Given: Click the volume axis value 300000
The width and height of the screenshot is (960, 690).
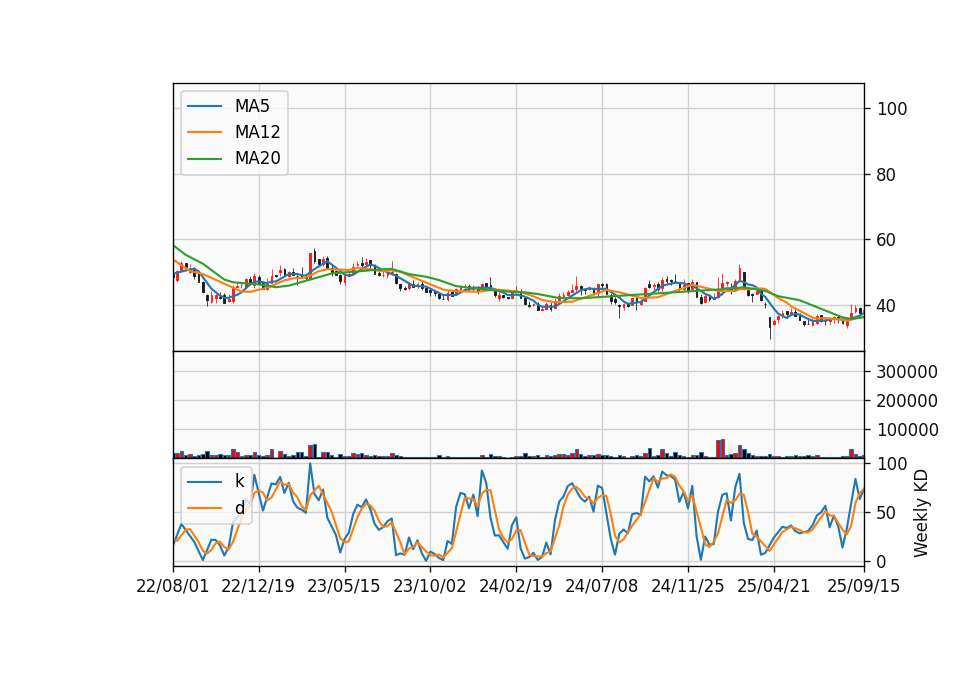Looking at the screenshot, I should point(907,372).
